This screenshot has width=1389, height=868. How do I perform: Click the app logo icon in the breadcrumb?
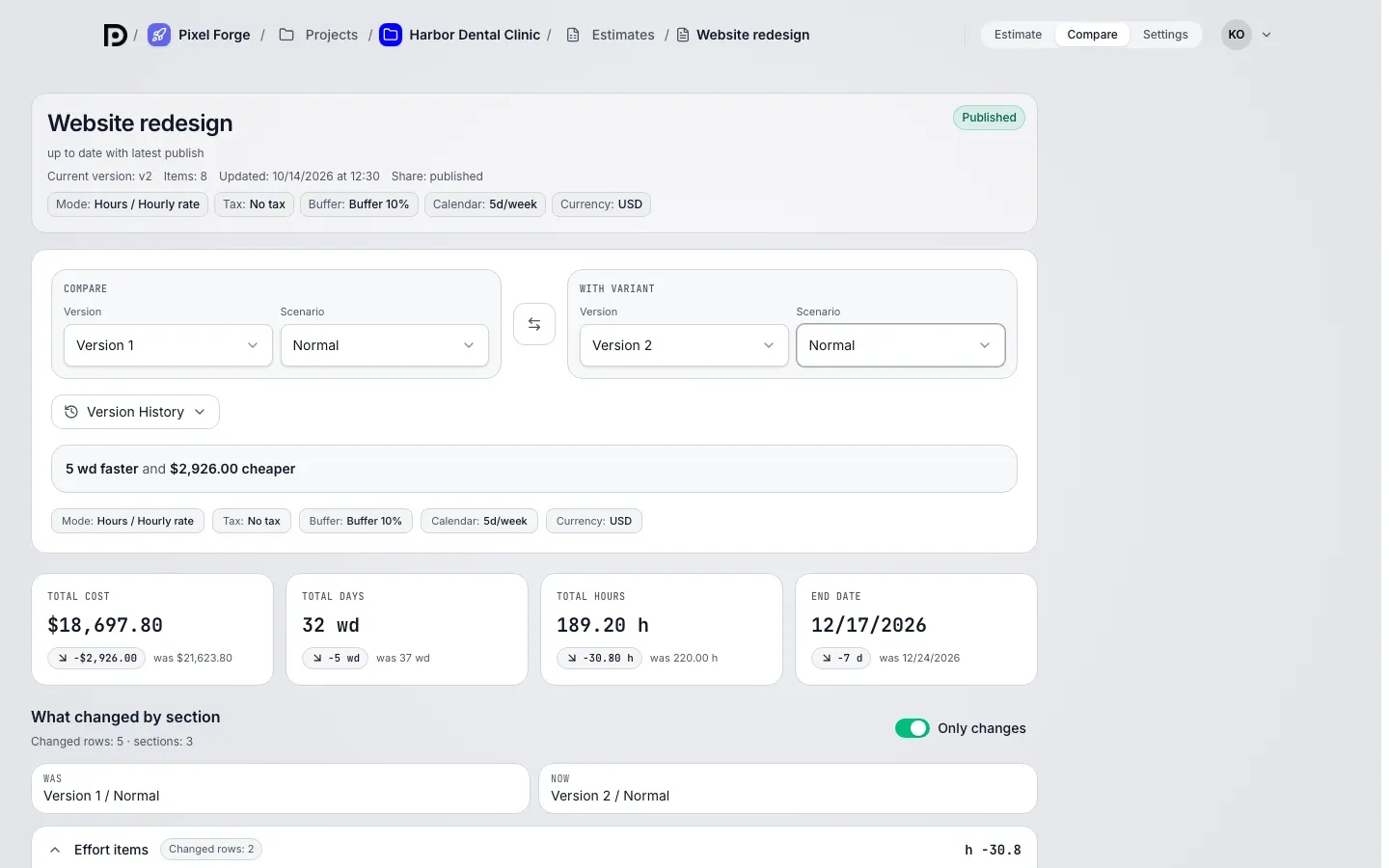click(x=116, y=35)
